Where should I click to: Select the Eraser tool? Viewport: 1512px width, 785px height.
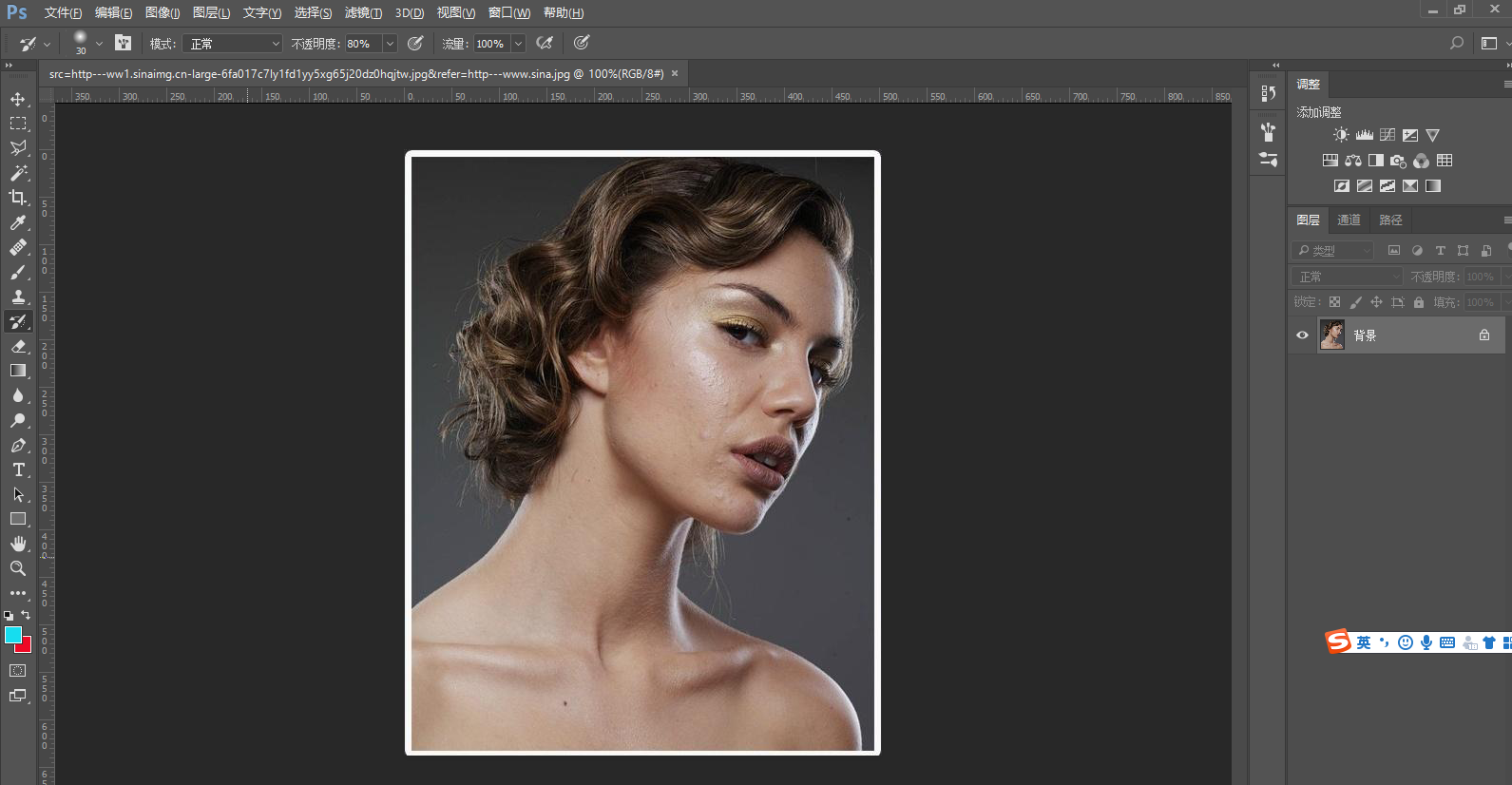[x=18, y=346]
